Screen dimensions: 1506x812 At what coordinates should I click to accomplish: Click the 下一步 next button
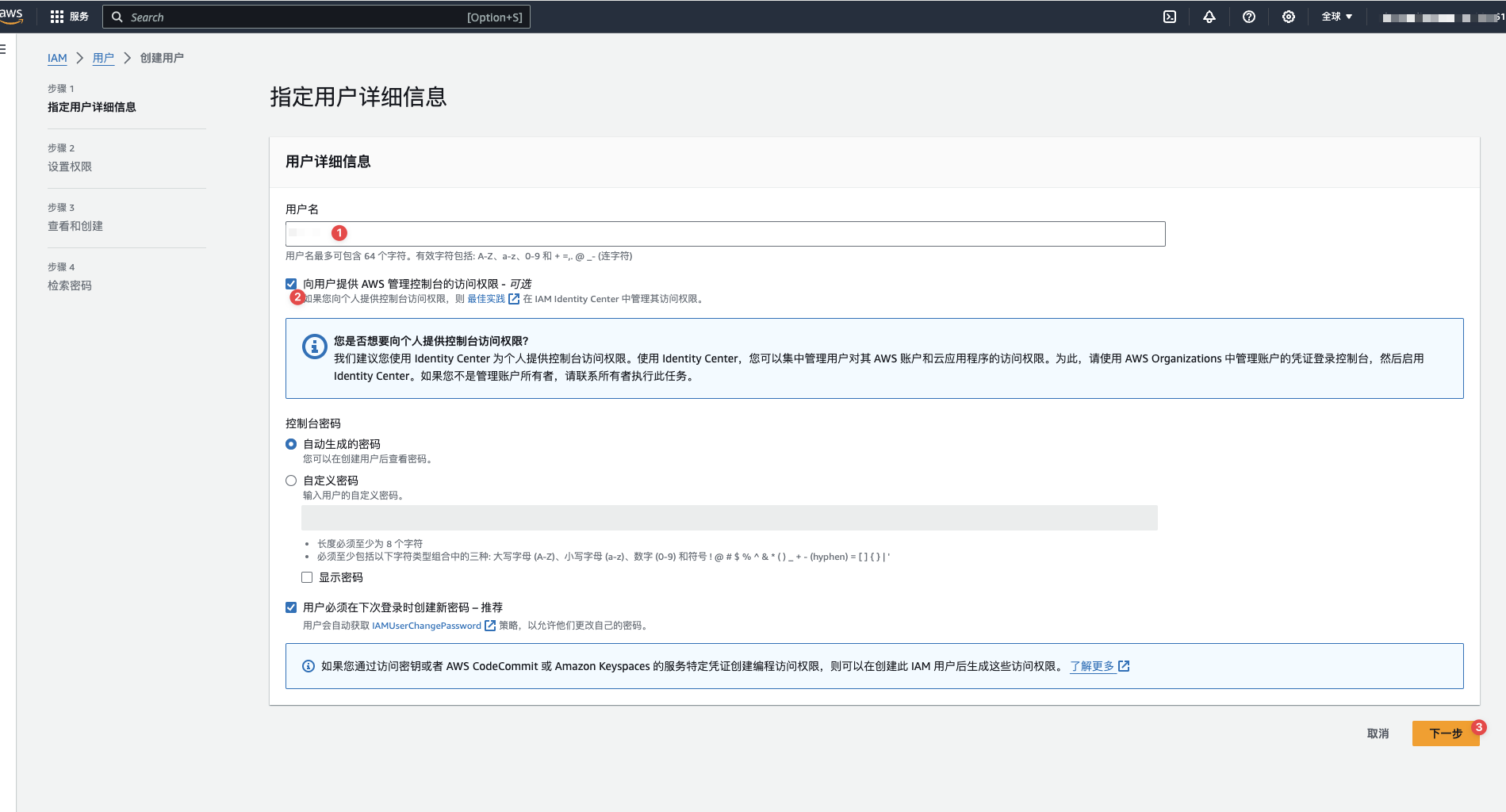pyautogui.click(x=1446, y=733)
